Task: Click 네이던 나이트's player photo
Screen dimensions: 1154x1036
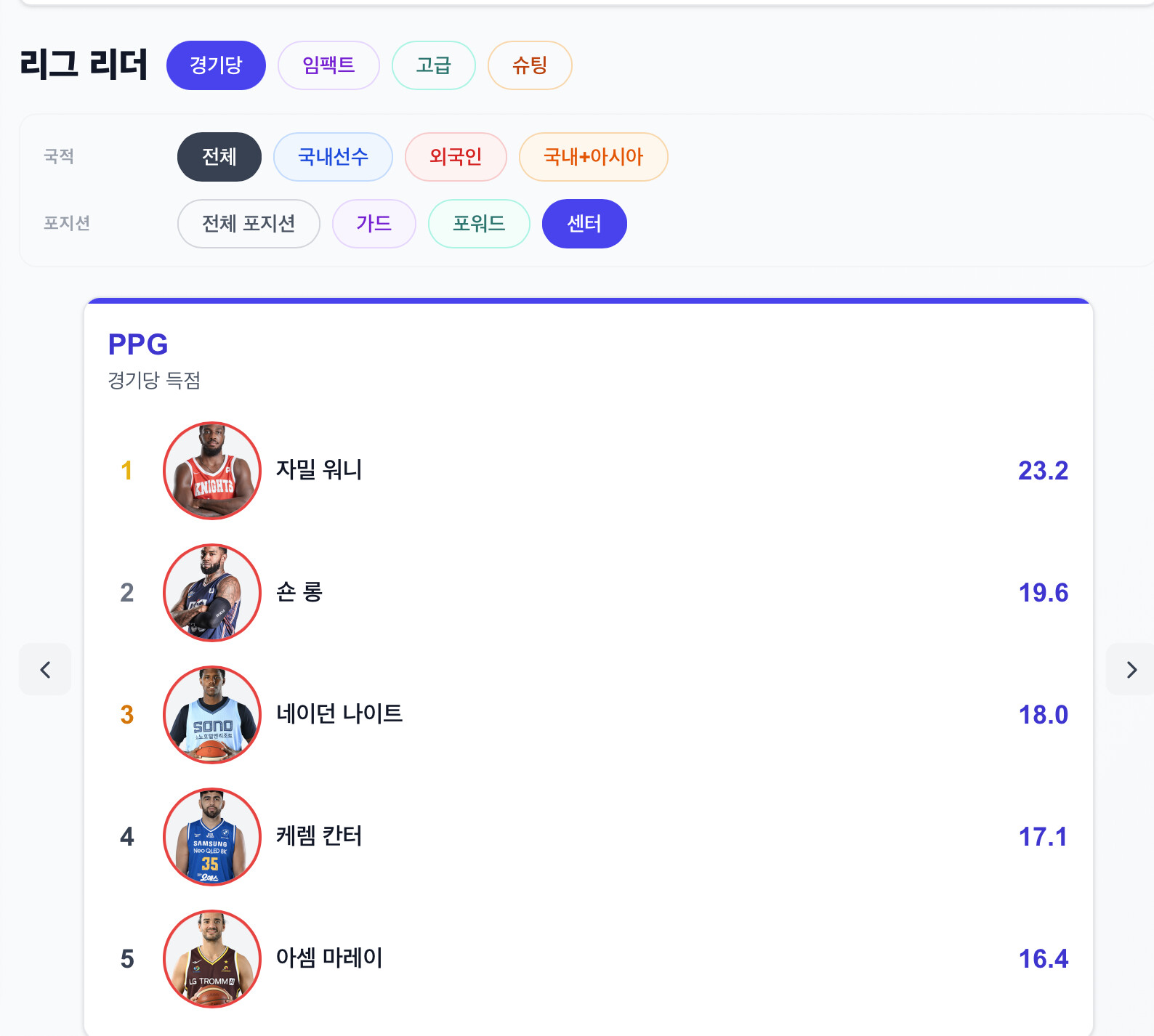Action: pos(212,715)
